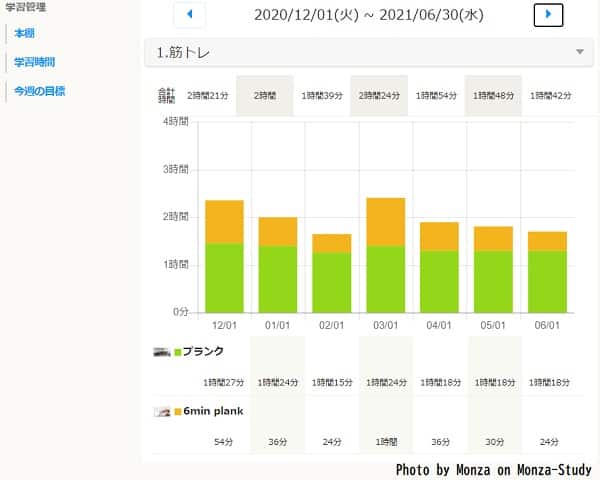The image size is (600, 480).
Task: Click the green プランク legend color square
Action: pyautogui.click(x=178, y=352)
